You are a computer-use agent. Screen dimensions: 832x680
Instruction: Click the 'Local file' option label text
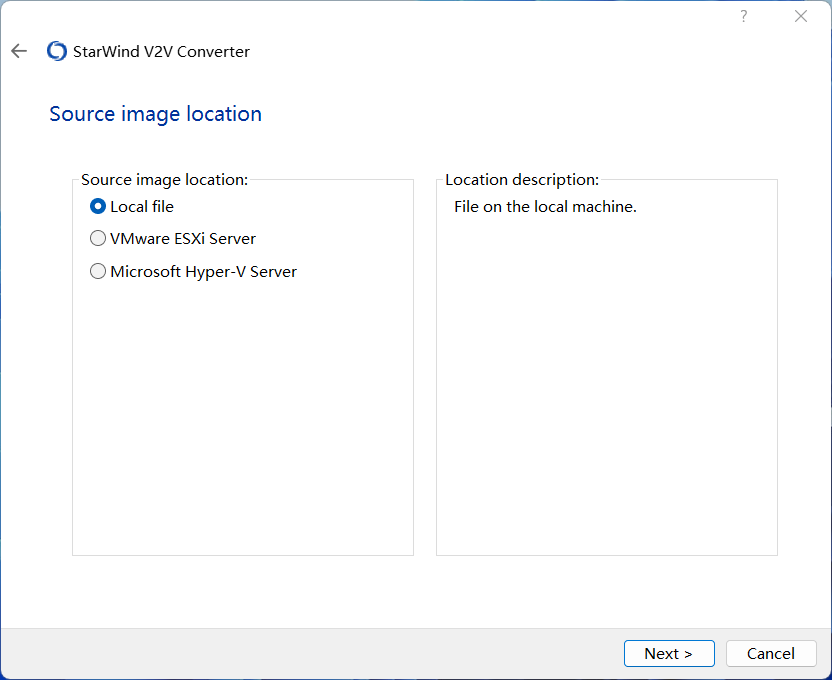click(142, 207)
